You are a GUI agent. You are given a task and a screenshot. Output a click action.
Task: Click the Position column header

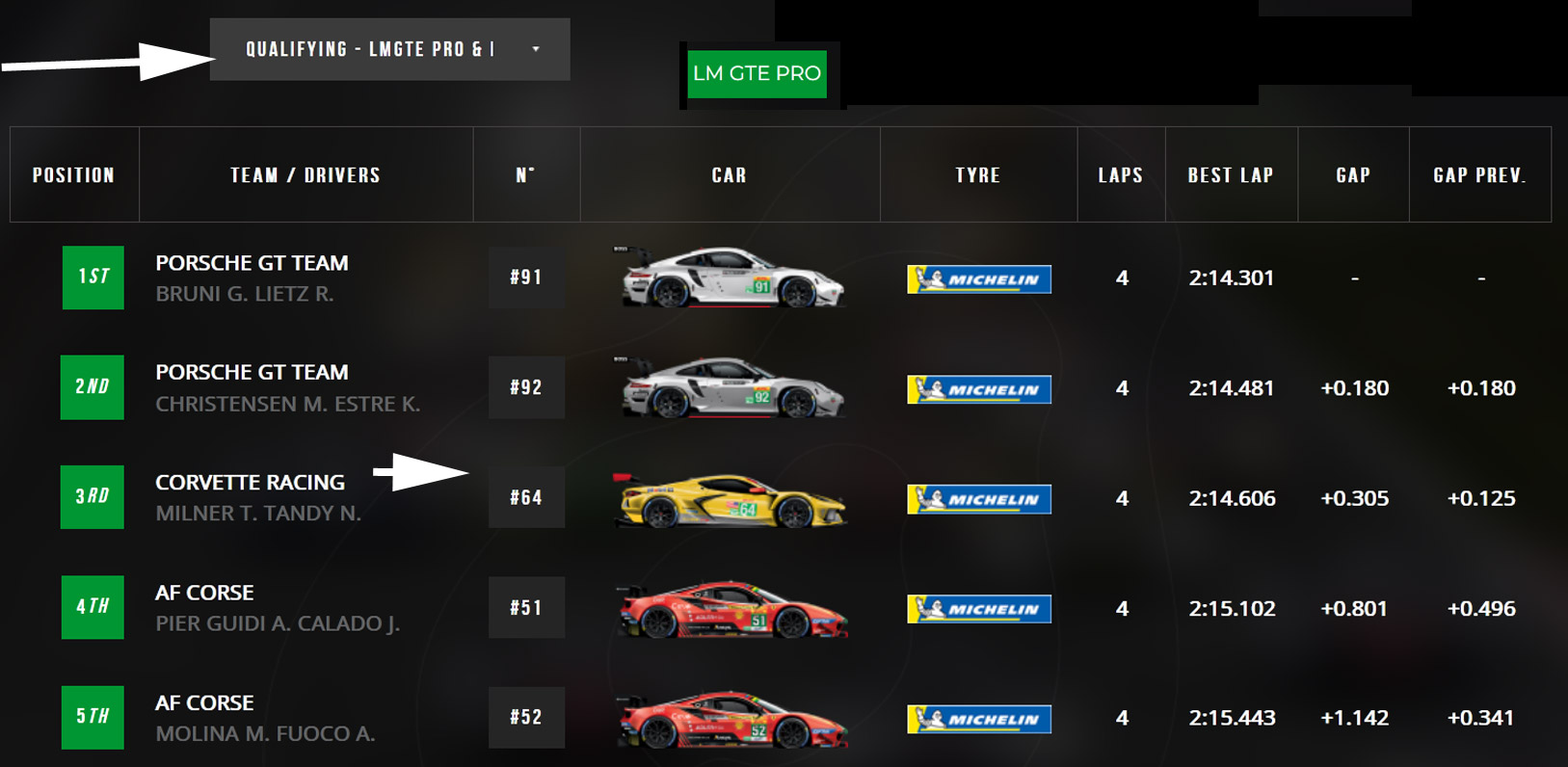73,175
